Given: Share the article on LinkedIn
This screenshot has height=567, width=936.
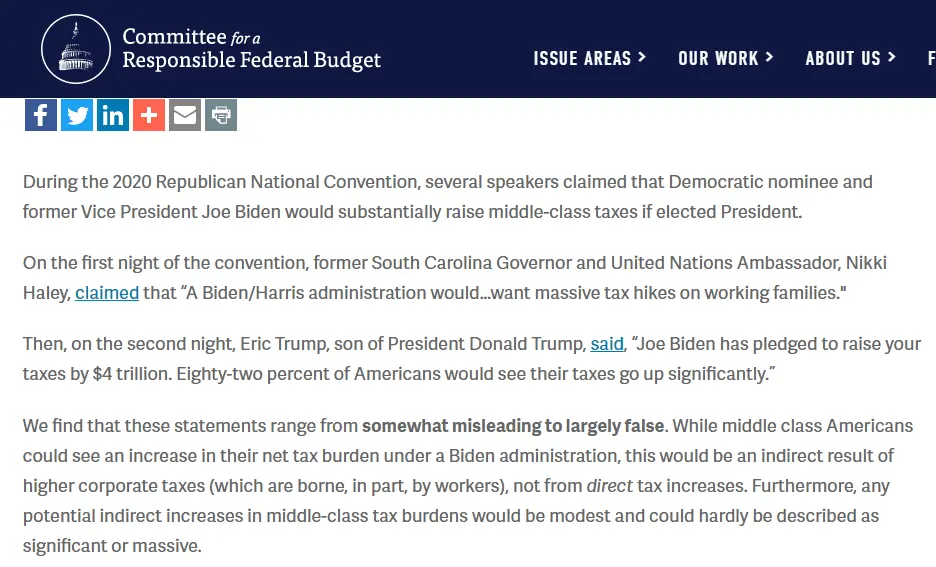Looking at the screenshot, I should (x=113, y=115).
